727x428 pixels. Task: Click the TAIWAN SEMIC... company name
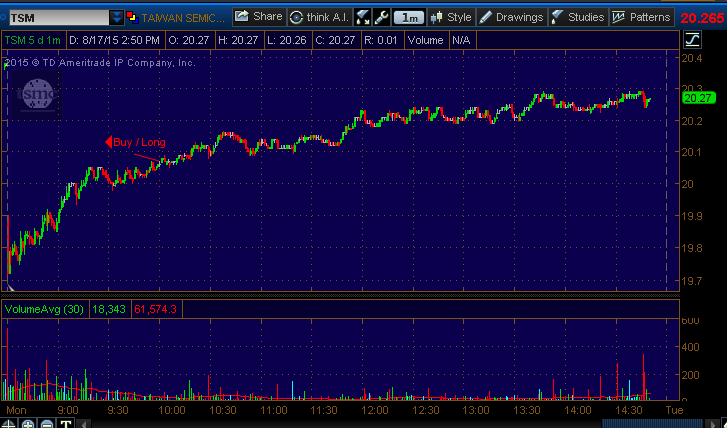[183, 18]
